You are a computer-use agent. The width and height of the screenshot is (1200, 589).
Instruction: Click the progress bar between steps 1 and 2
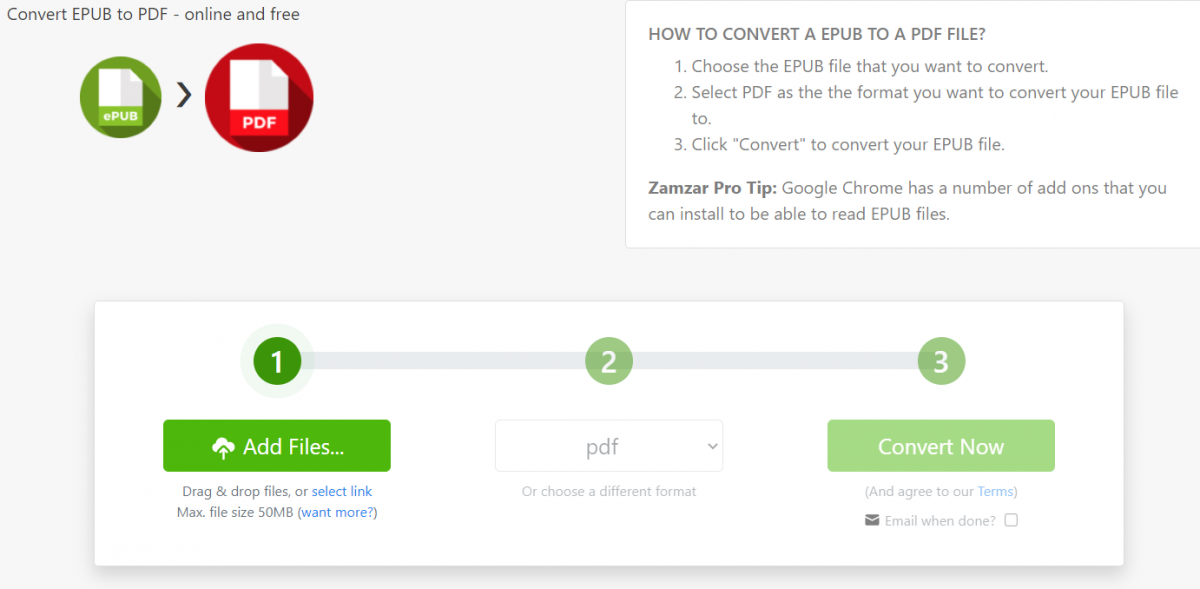point(443,361)
